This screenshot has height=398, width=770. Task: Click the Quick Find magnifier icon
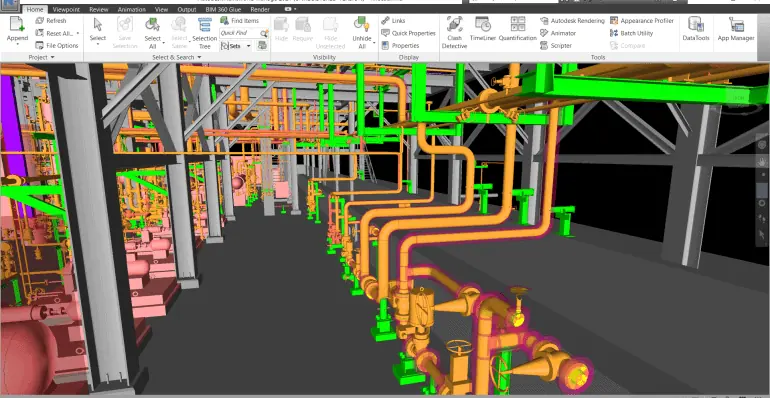click(264, 33)
